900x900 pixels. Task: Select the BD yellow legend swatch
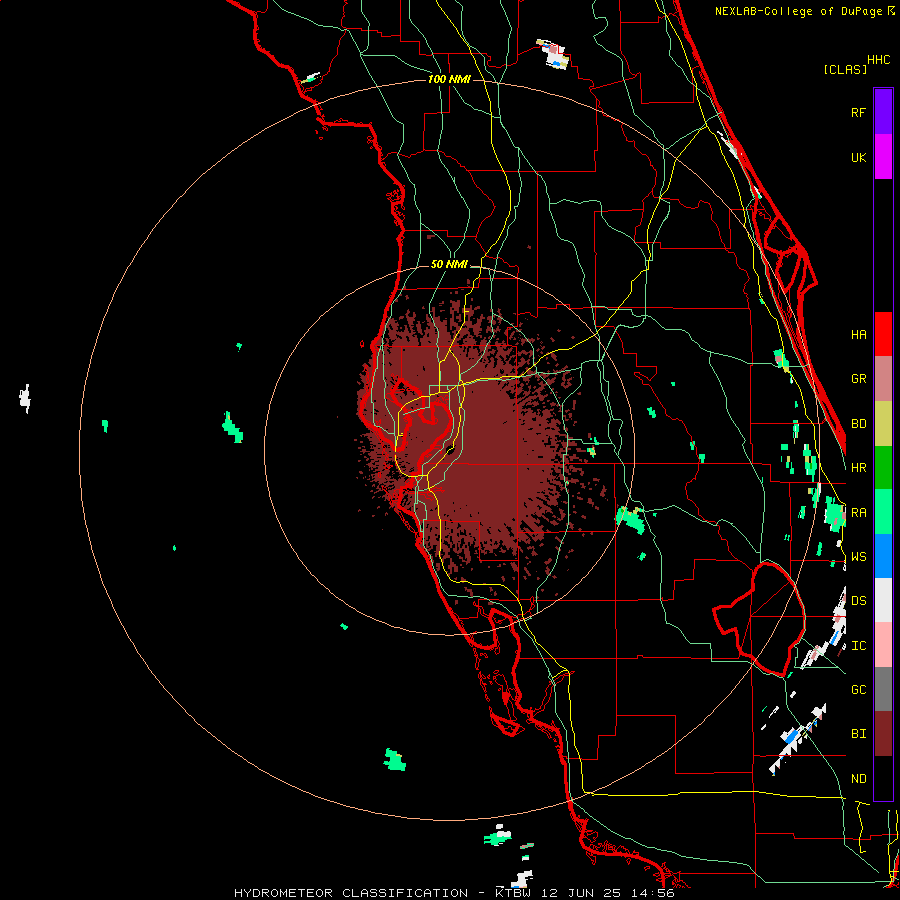click(x=883, y=424)
